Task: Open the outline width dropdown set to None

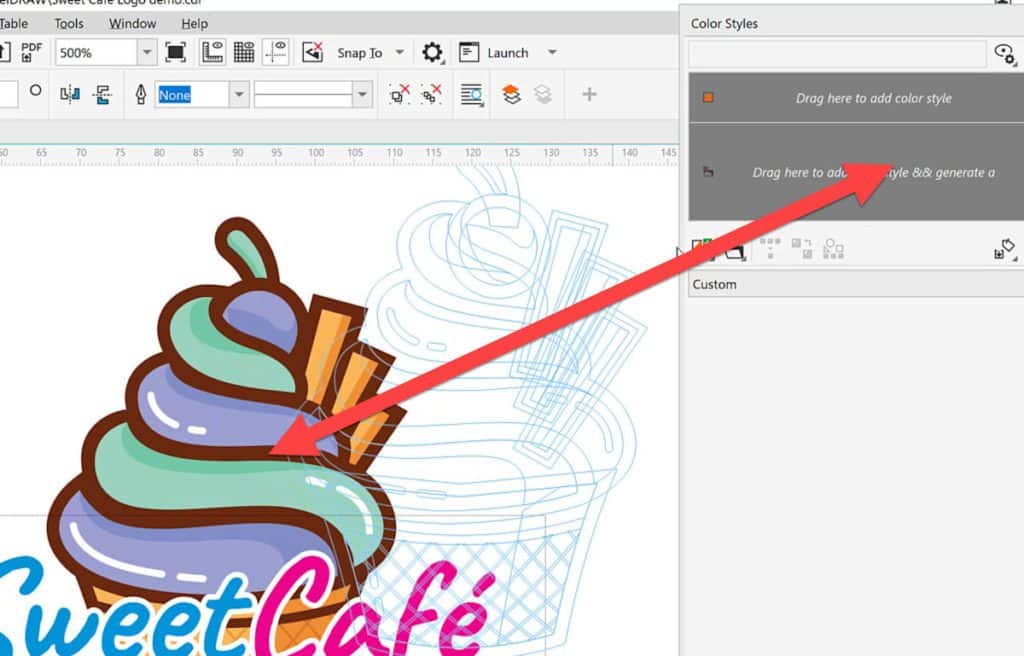Action: pos(239,94)
